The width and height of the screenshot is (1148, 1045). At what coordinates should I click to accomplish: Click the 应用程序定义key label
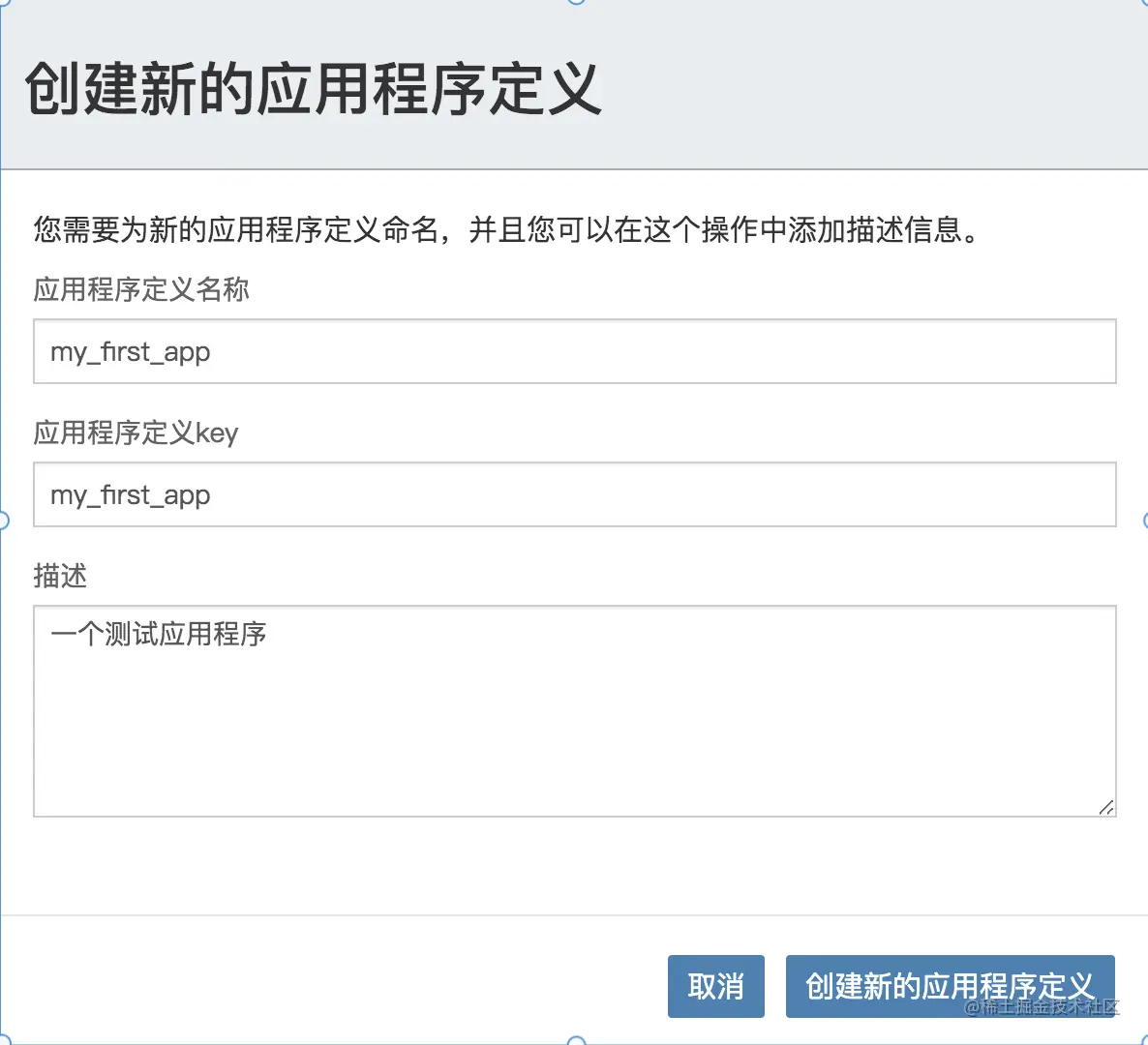point(136,433)
